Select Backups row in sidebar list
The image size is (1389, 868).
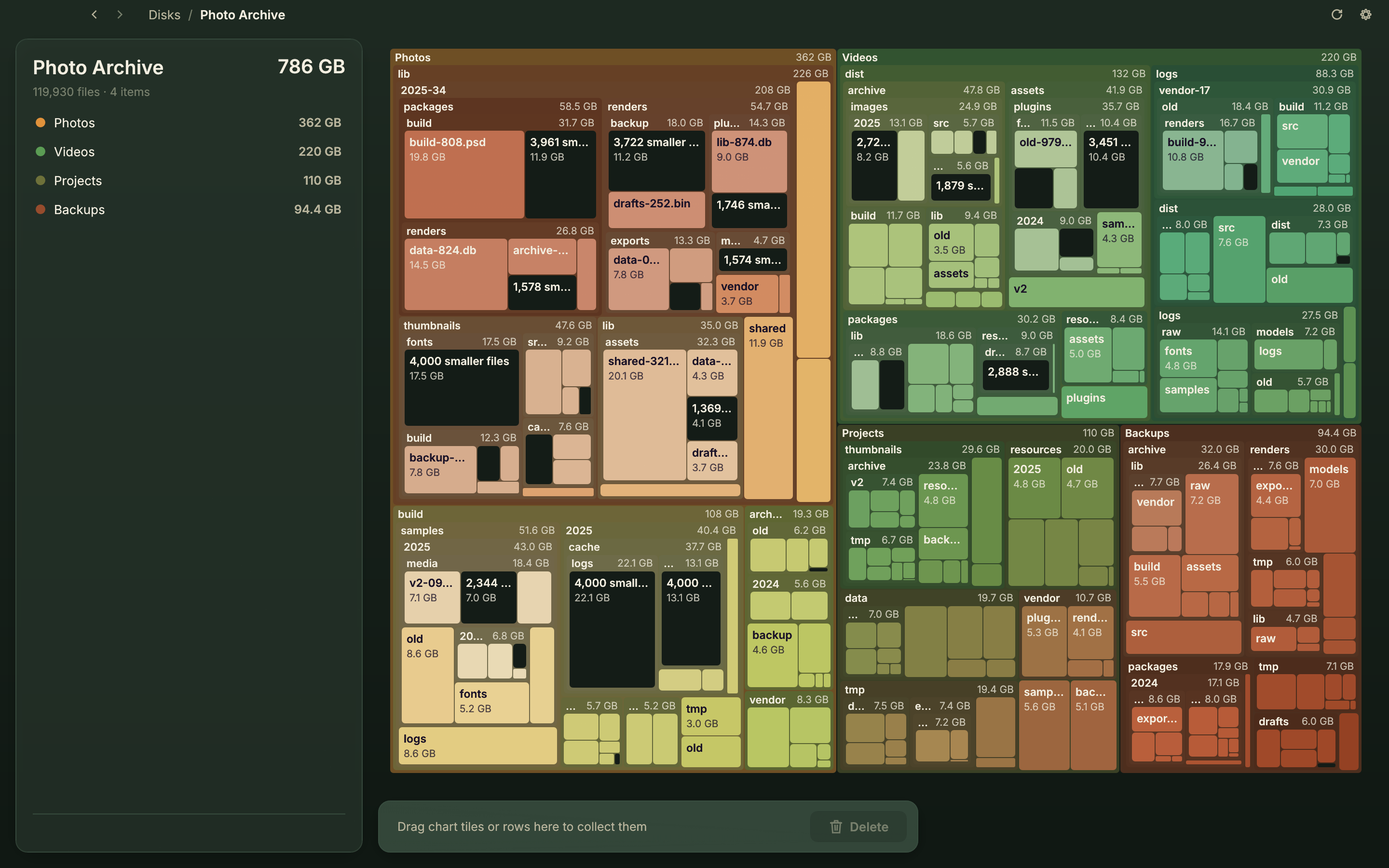[x=189, y=210]
